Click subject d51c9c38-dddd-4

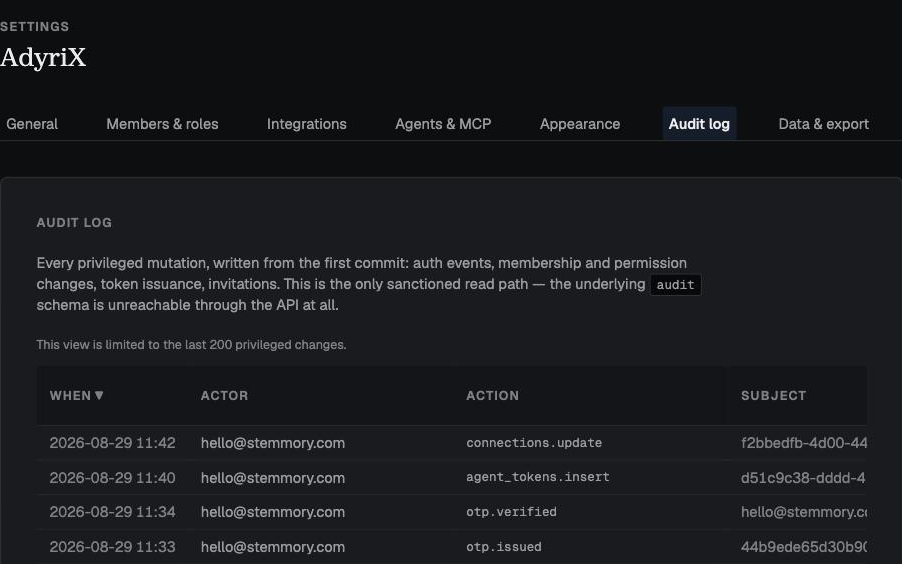point(803,478)
